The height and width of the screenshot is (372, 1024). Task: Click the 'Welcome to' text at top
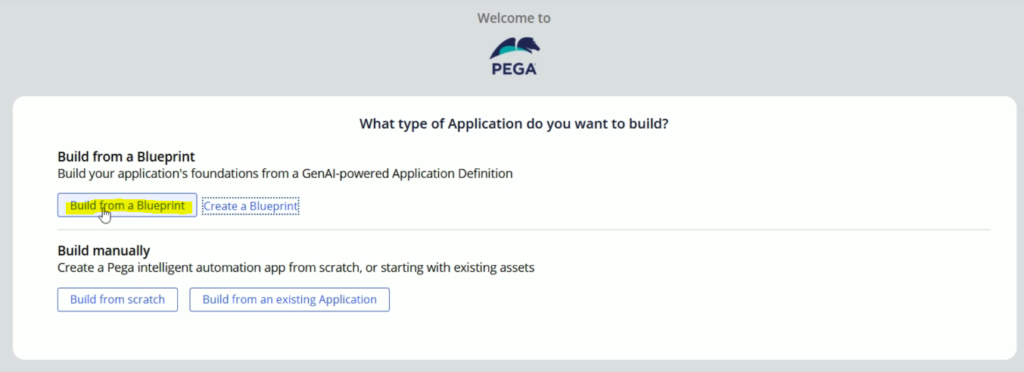click(x=514, y=18)
